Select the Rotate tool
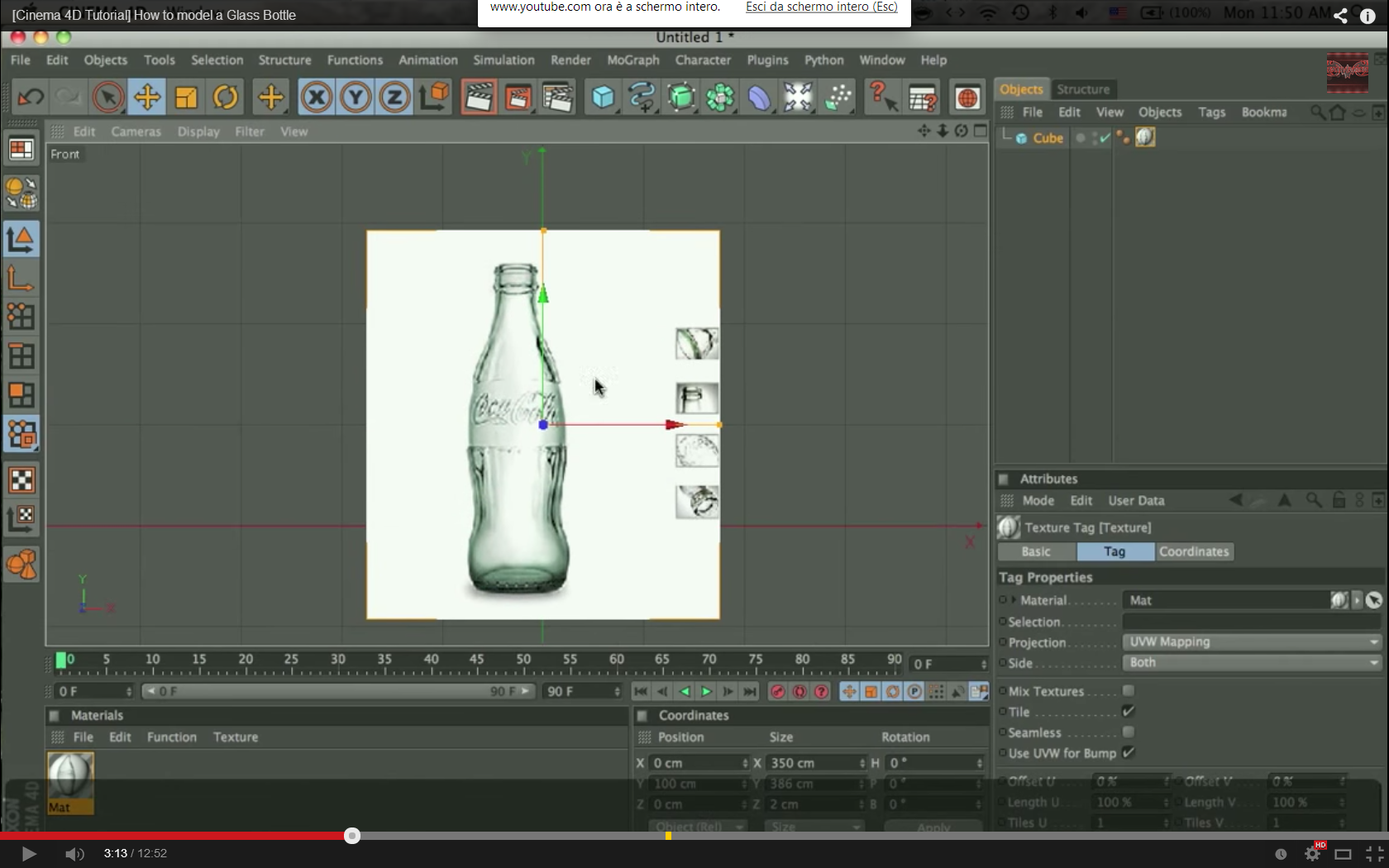The height and width of the screenshot is (868, 1389). (225, 98)
